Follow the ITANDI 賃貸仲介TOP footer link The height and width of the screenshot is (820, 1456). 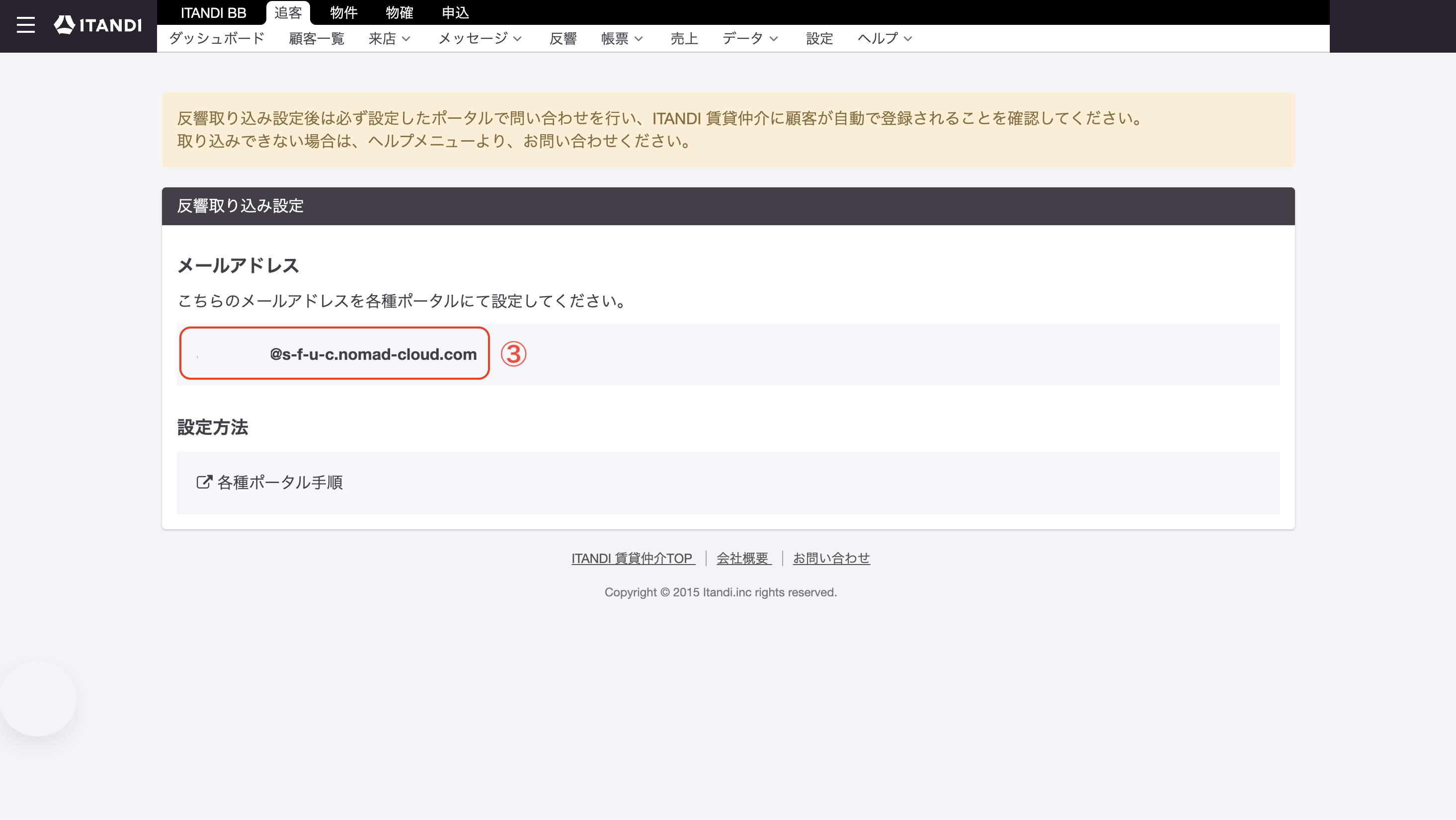click(633, 559)
